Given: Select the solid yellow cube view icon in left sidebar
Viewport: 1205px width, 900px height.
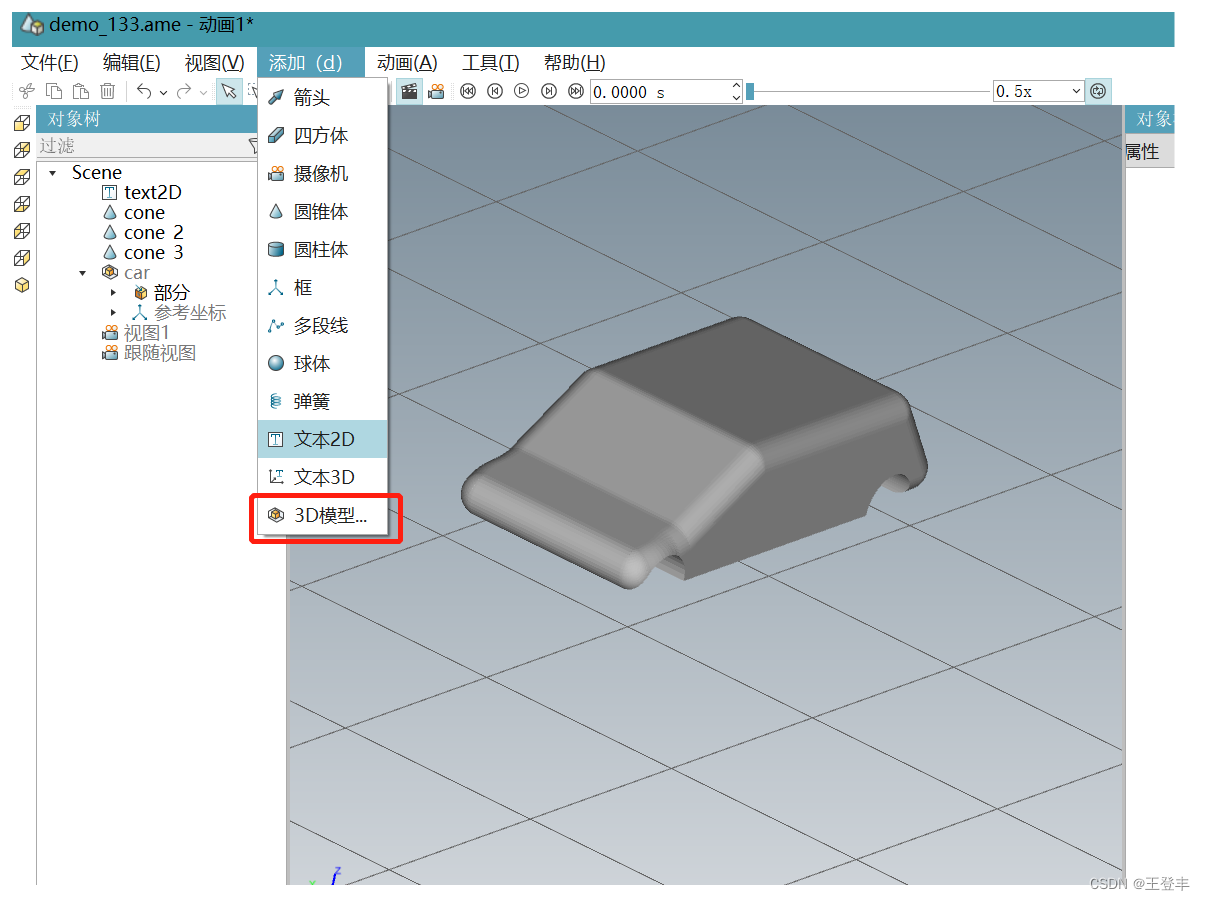Looking at the screenshot, I should pyautogui.click(x=22, y=285).
